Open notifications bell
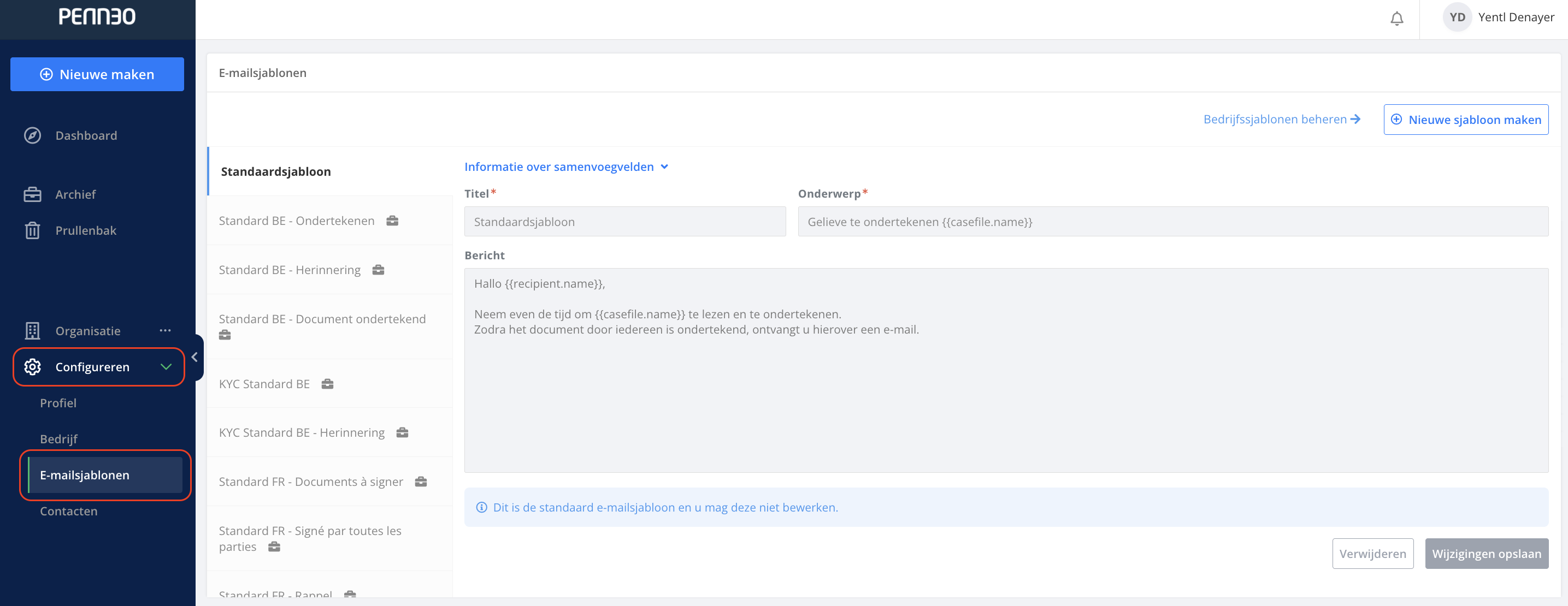 [1396, 18]
